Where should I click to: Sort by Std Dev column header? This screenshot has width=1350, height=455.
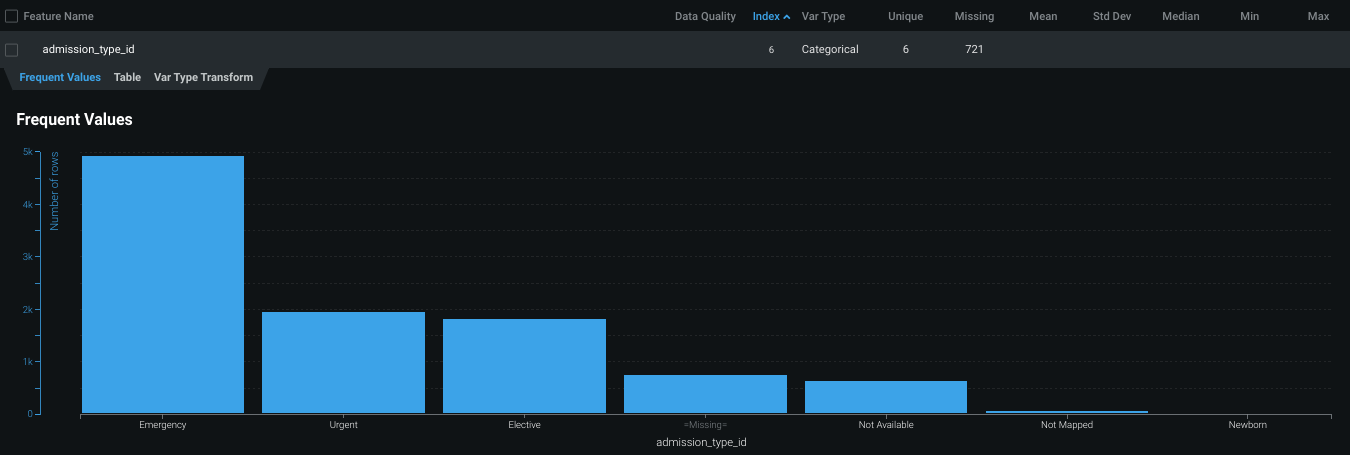pos(1111,16)
